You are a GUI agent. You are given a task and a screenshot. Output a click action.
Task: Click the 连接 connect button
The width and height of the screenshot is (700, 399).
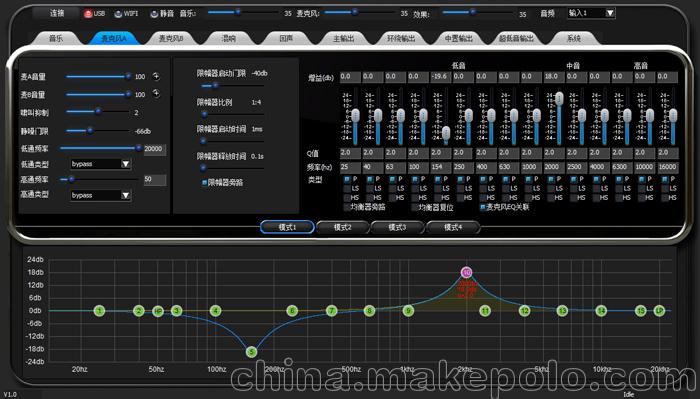tap(57, 13)
